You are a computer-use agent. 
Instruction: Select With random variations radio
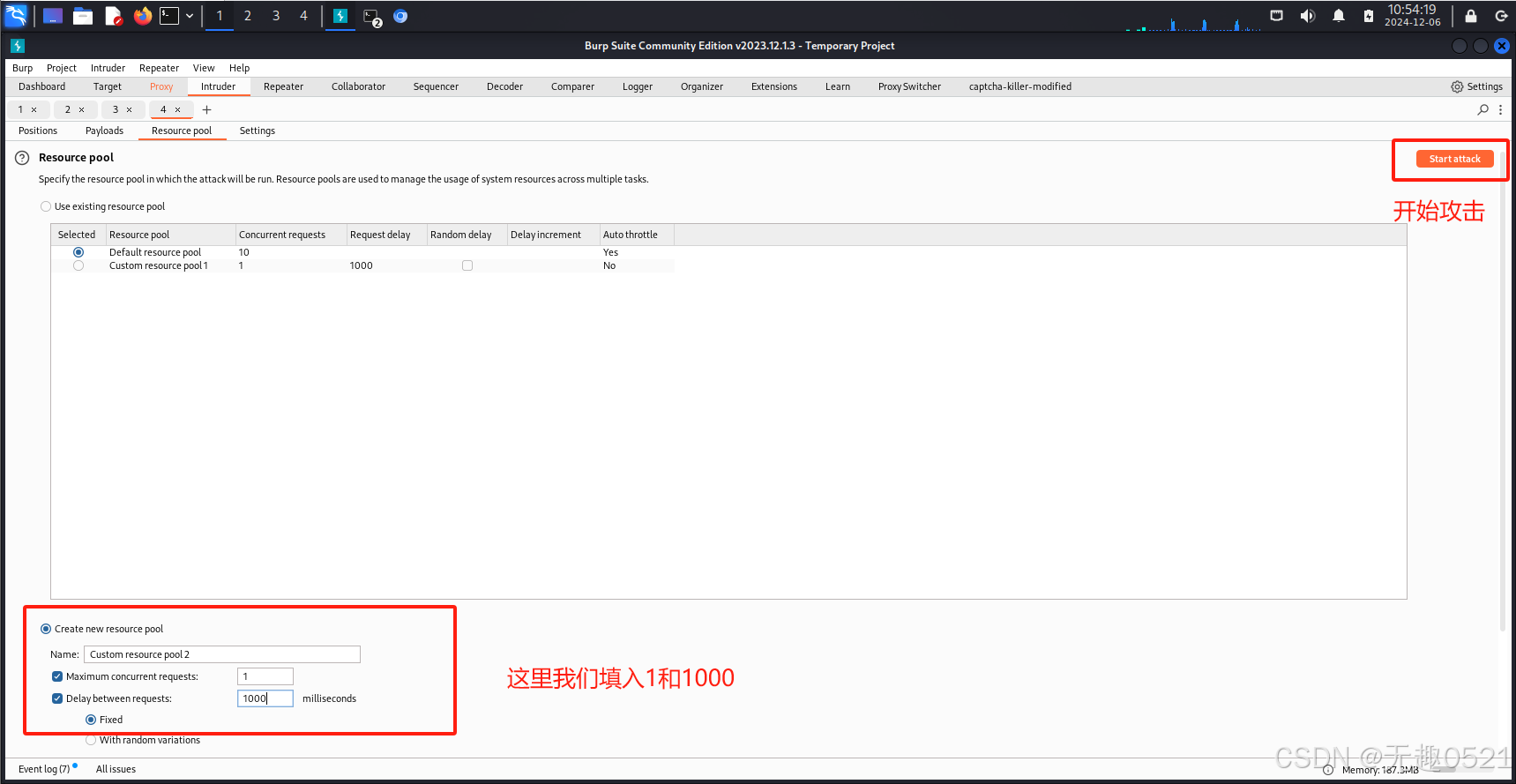pyautogui.click(x=91, y=740)
